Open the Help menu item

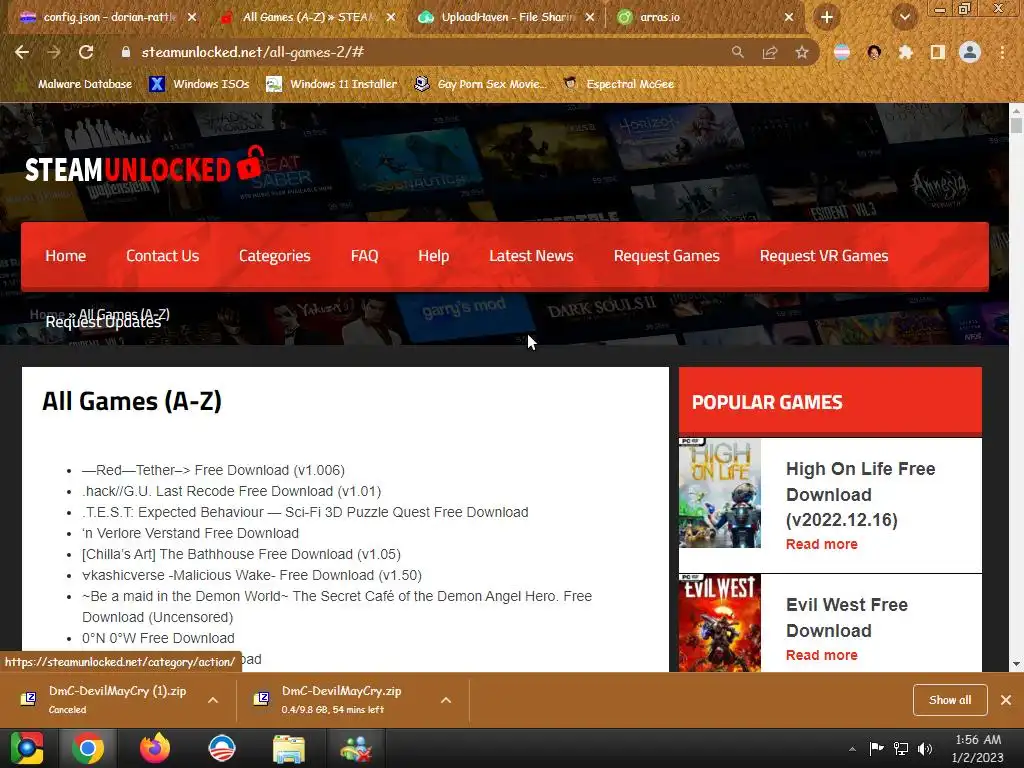click(x=434, y=256)
